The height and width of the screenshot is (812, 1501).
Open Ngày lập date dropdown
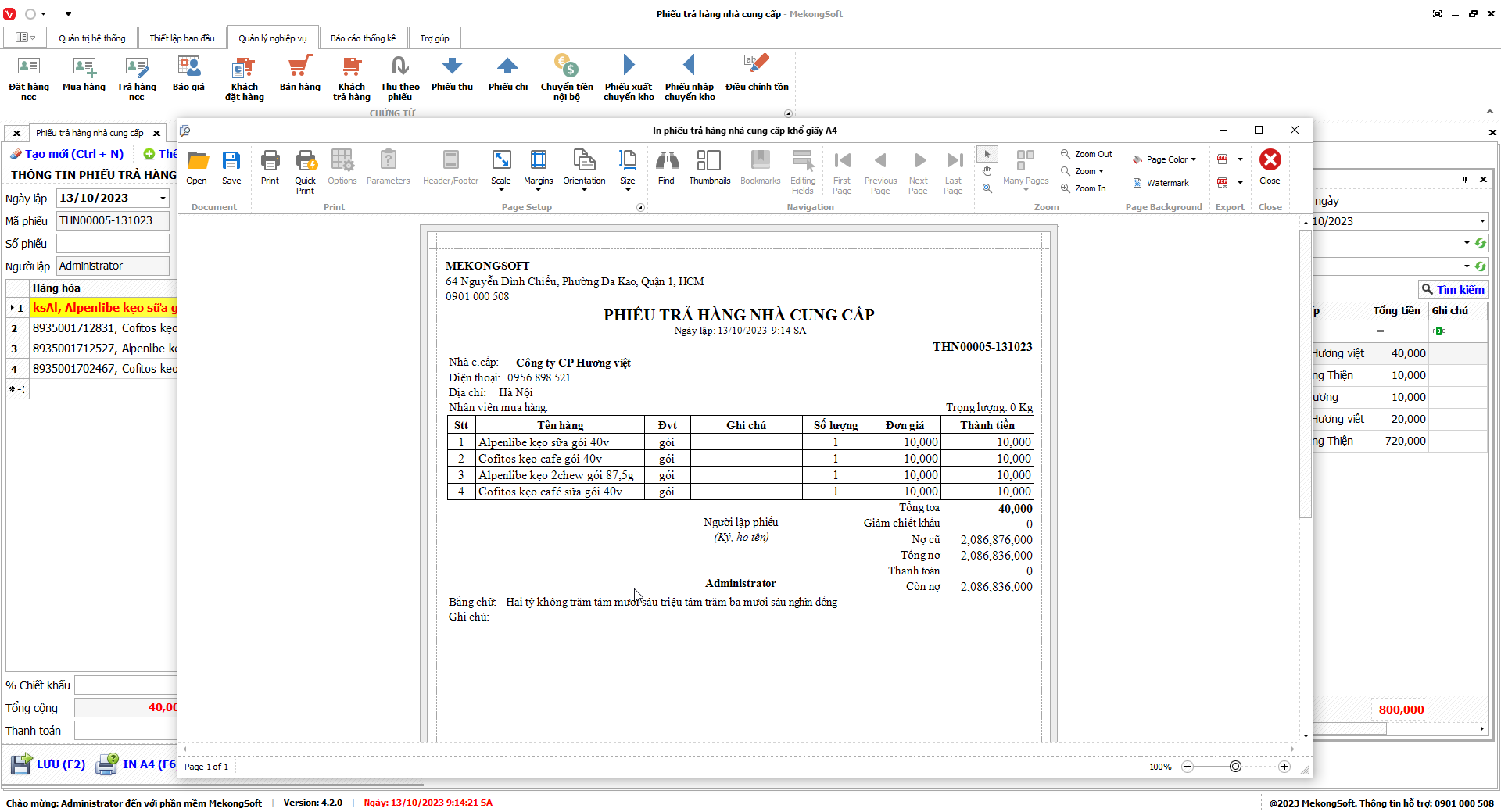(x=163, y=199)
